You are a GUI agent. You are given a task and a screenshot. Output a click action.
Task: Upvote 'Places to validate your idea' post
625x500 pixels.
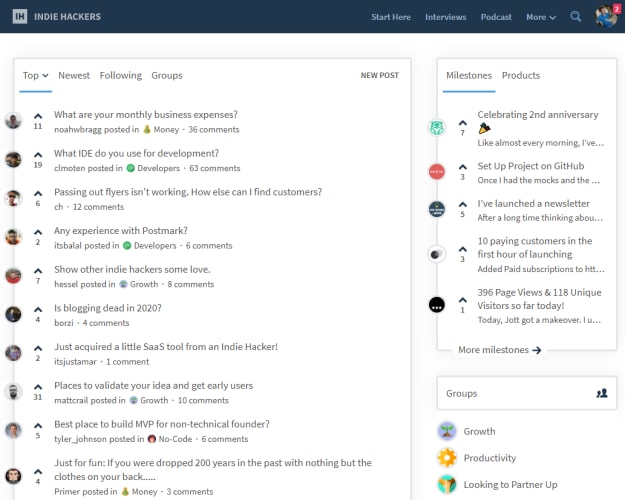[x=38, y=387]
